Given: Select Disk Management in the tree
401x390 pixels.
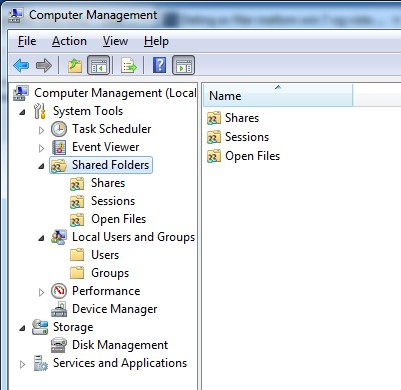Looking at the screenshot, I should point(120,345).
